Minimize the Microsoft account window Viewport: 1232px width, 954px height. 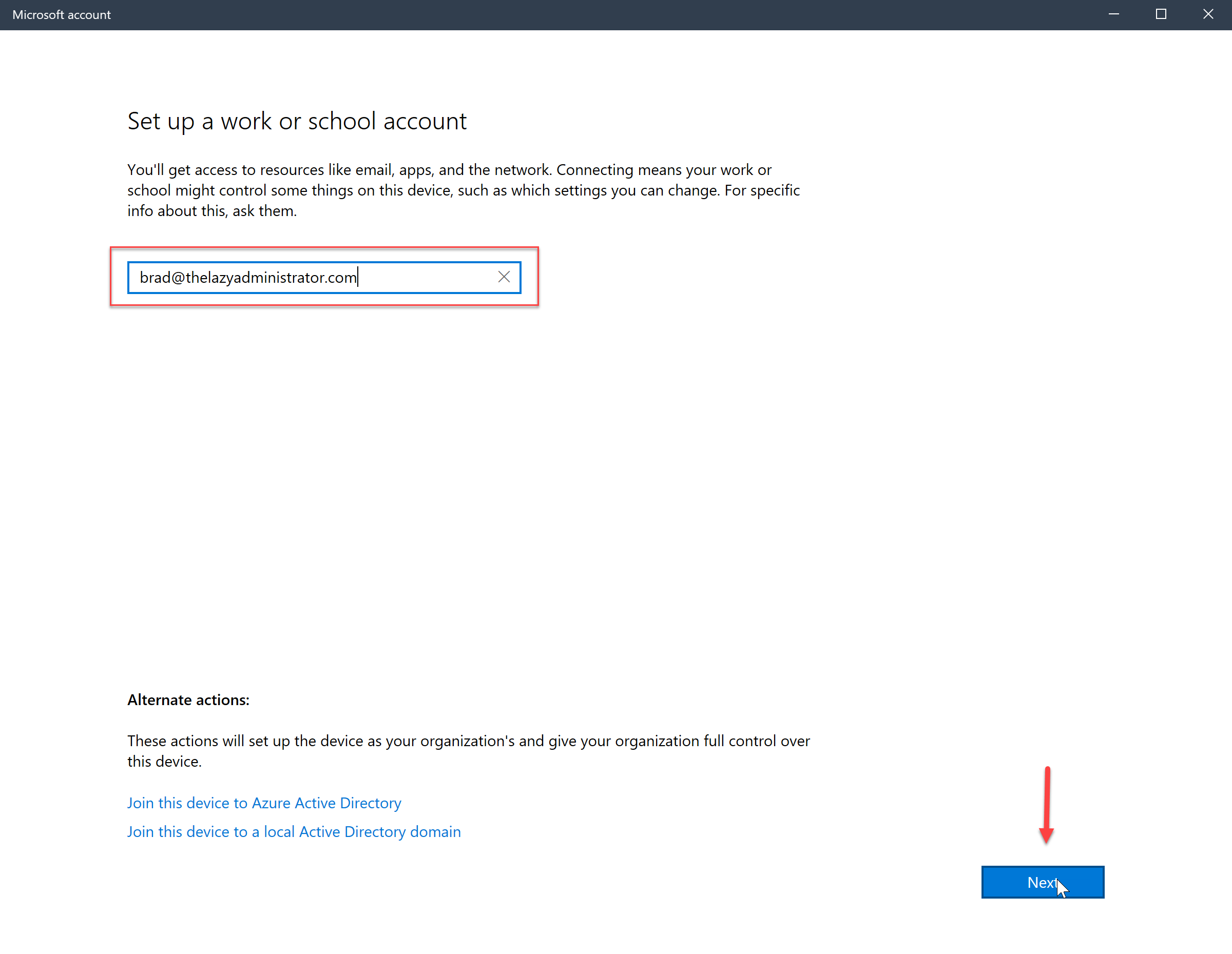coord(1113,15)
